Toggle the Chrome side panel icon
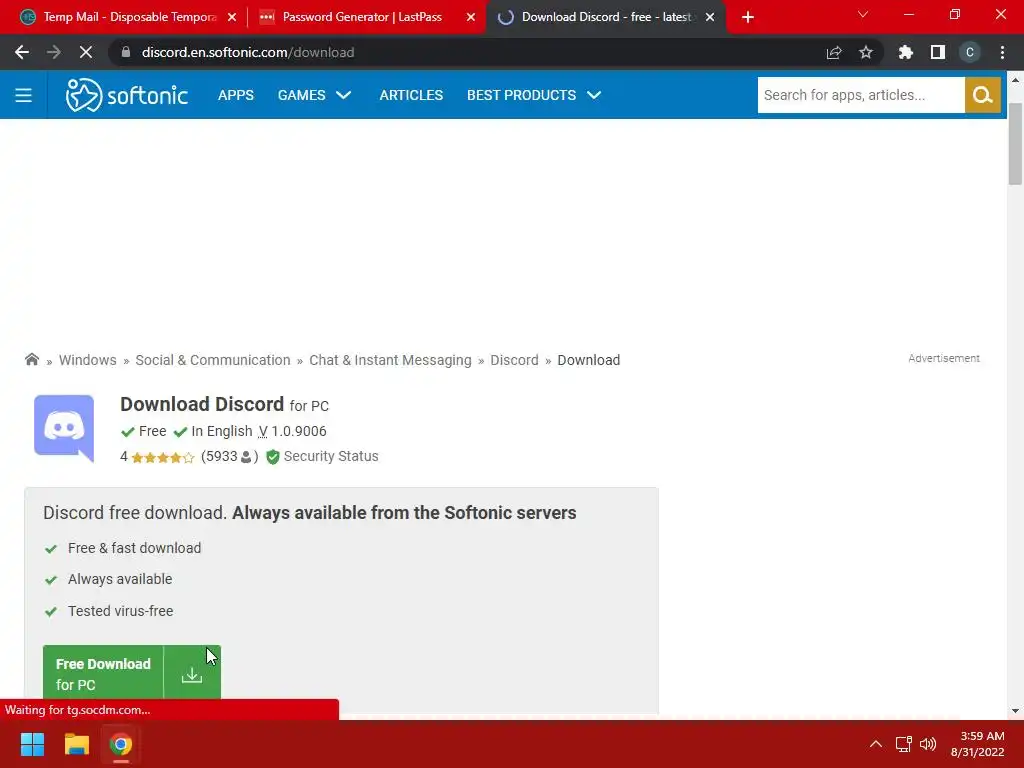The width and height of the screenshot is (1024, 768). point(938,52)
